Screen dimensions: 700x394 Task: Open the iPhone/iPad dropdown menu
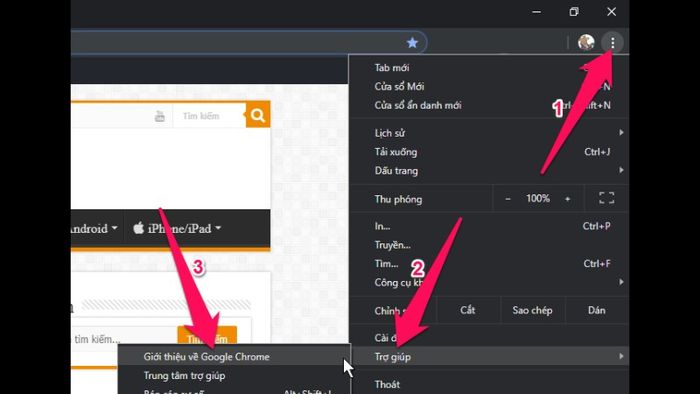pyautogui.click(x=177, y=228)
